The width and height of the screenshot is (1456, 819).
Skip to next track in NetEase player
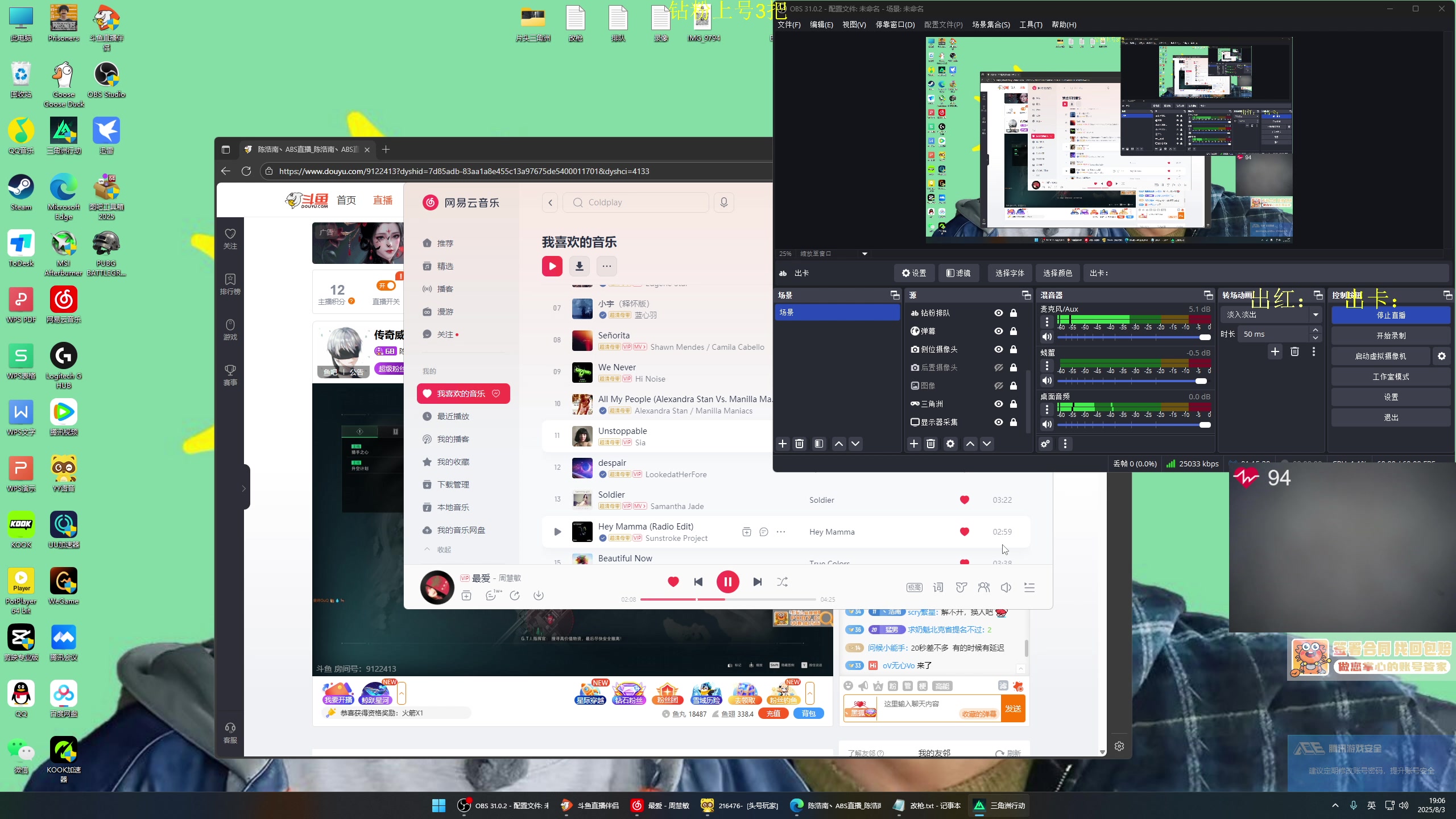pos(757,582)
